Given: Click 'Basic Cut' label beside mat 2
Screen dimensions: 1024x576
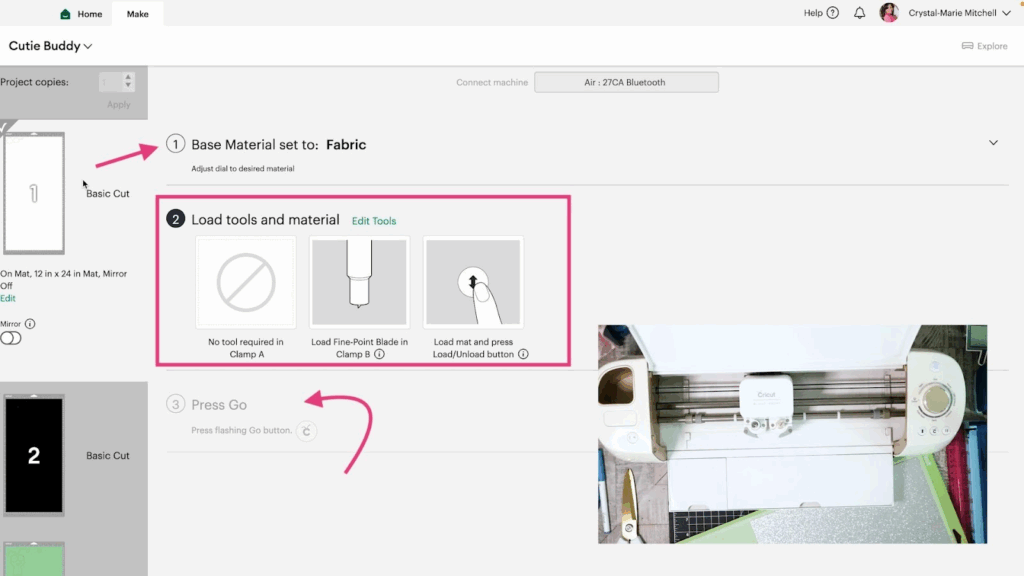Looking at the screenshot, I should coord(108,455).
